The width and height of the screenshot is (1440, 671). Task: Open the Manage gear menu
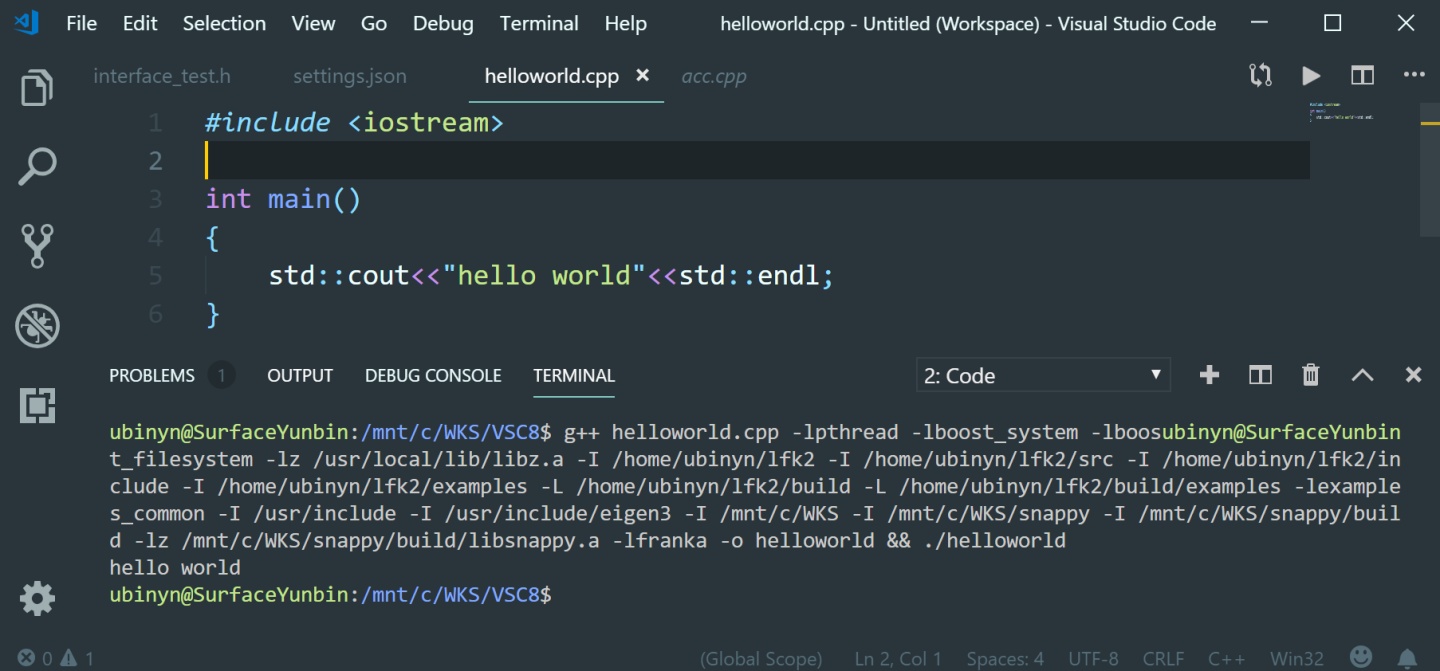pyautogui.click(x=37, y=598)
